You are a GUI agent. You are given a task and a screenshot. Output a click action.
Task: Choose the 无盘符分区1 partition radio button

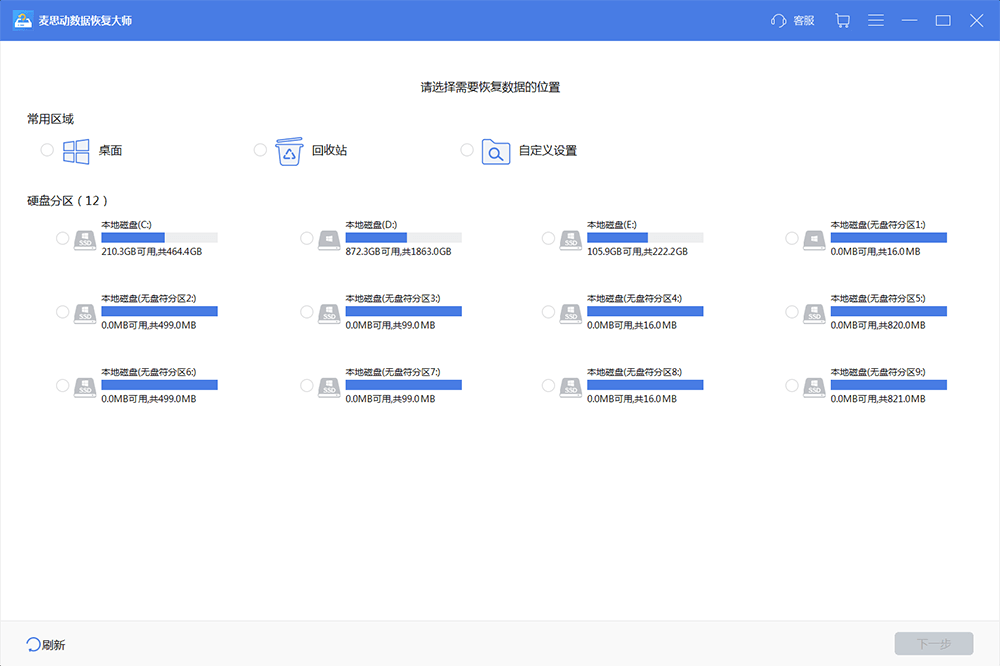[792, 238]
